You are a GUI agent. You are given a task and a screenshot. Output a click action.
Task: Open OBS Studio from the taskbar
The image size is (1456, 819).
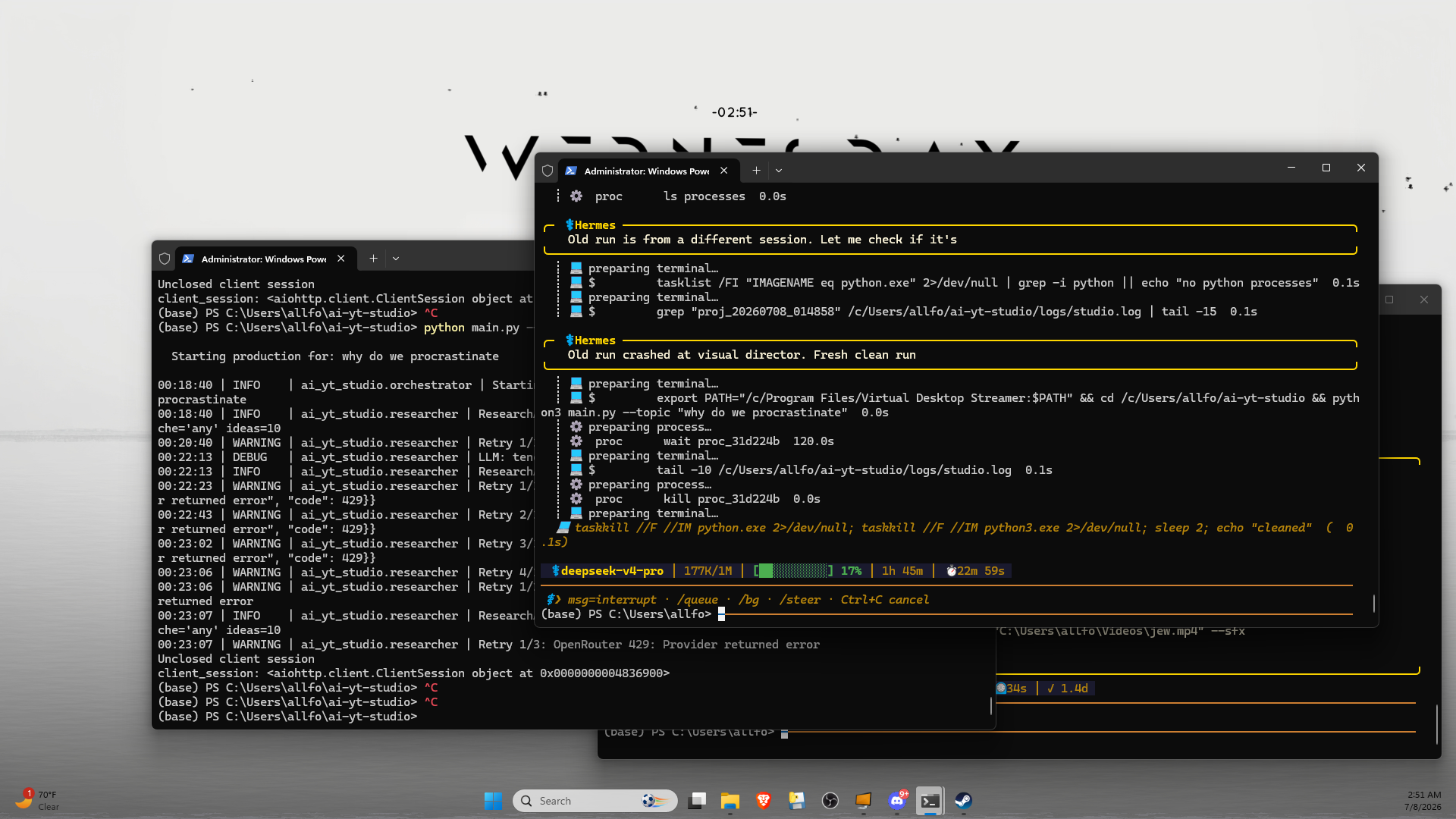point(830,801)
